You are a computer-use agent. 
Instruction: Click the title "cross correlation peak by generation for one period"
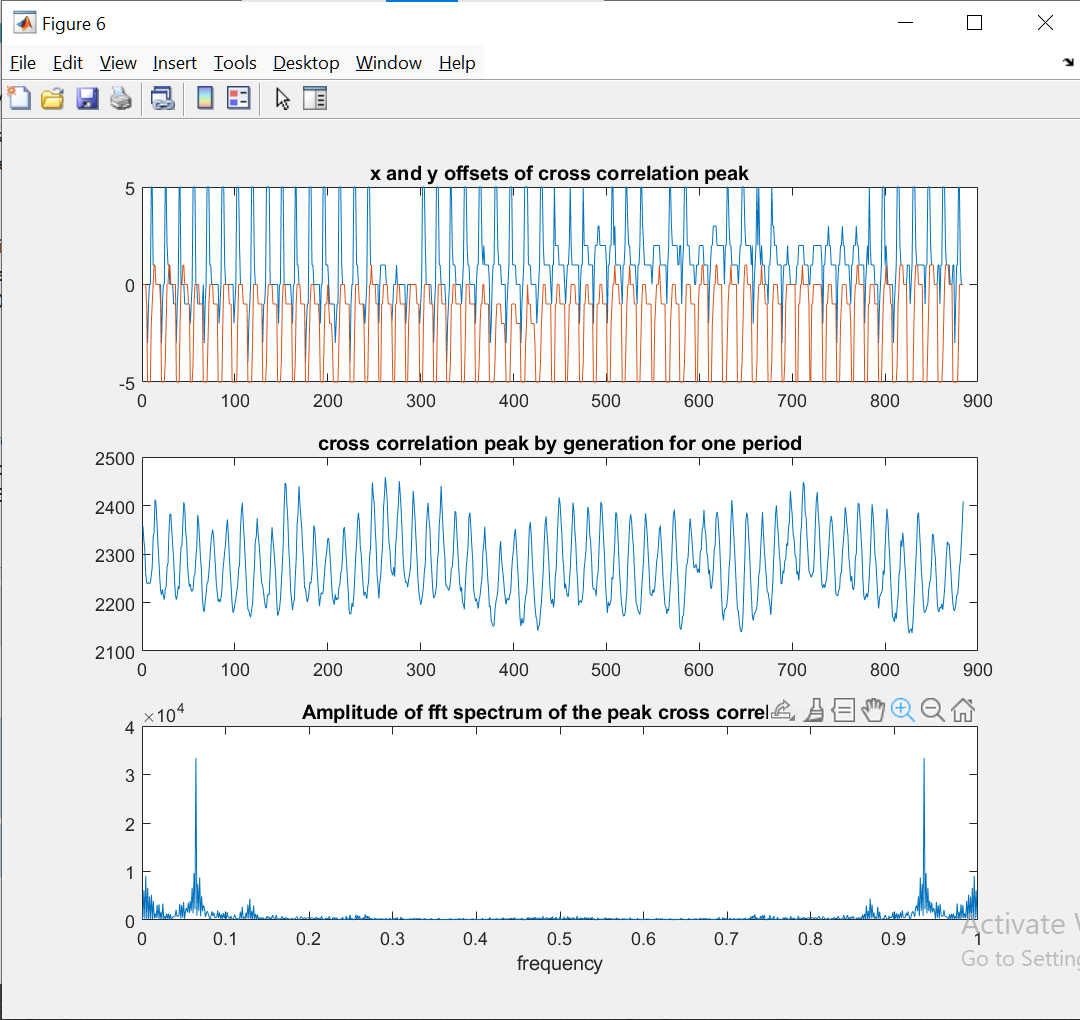pos(559,444)
